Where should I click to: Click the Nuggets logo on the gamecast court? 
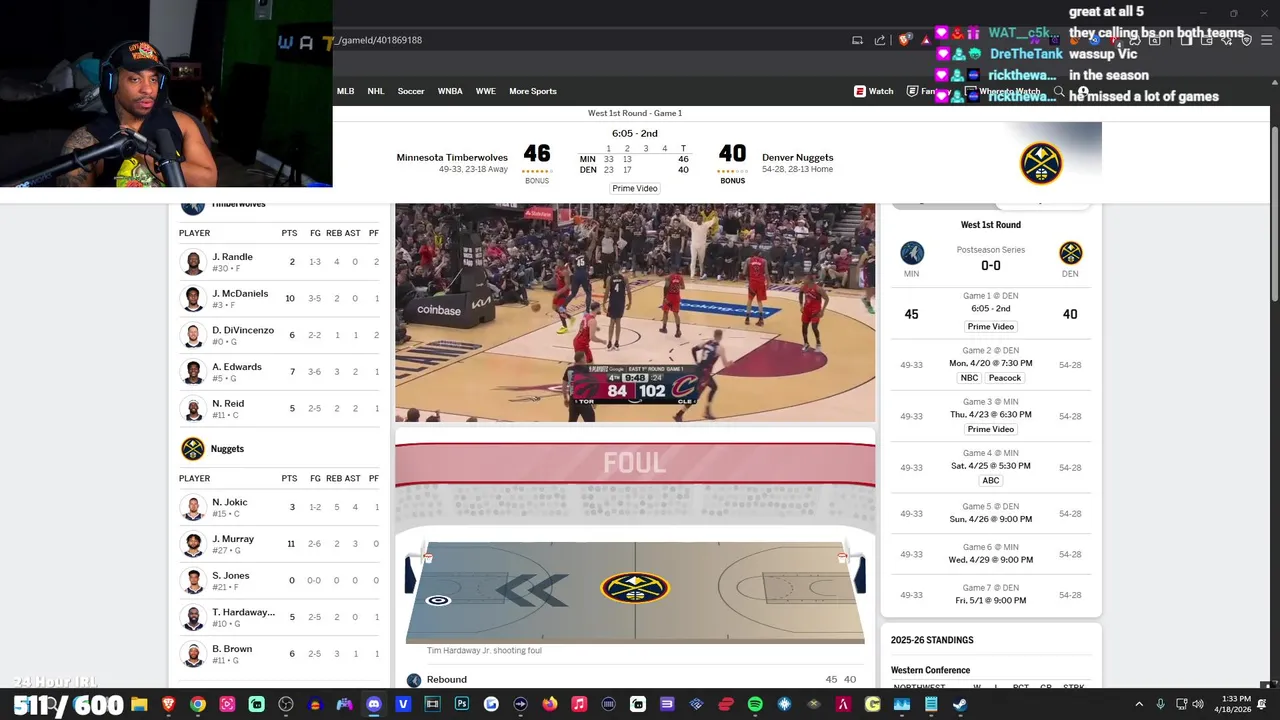coord(635,588)
